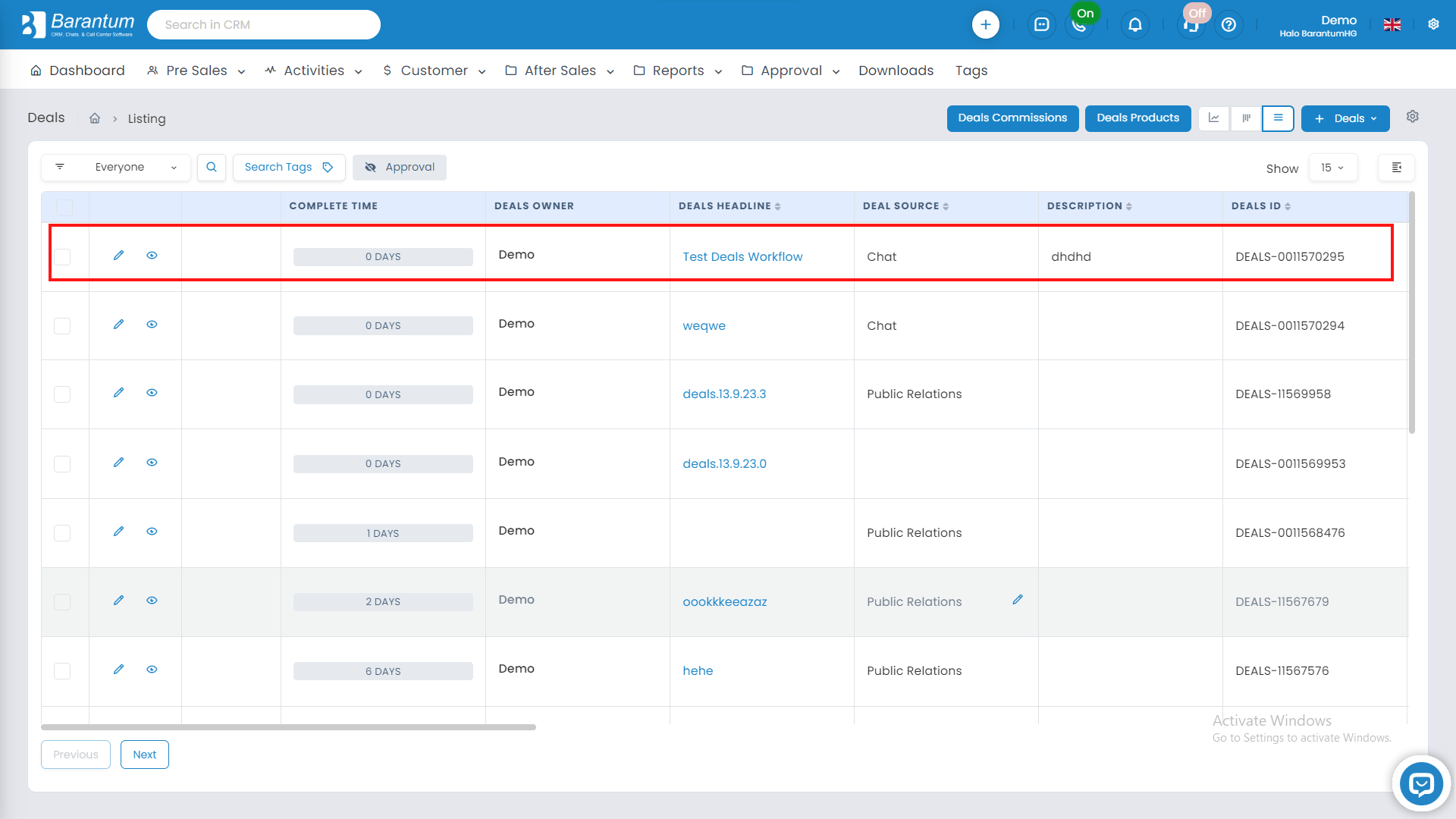Expand the blue Deals add dropdown
1456x819 pixels.
pos(1345,118)
